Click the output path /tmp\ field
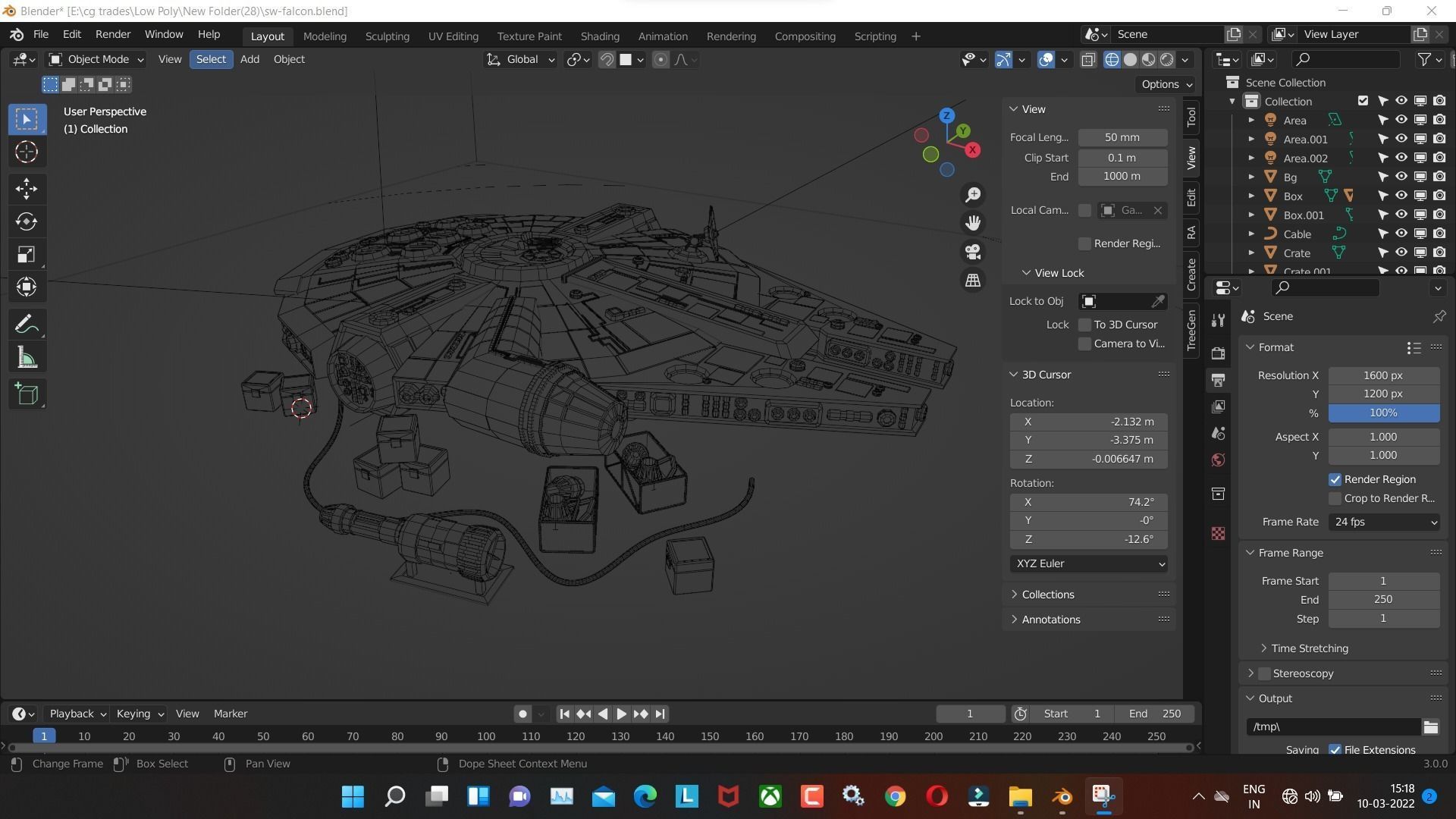Screen dimensions: 1456x819 (1333, 726)
